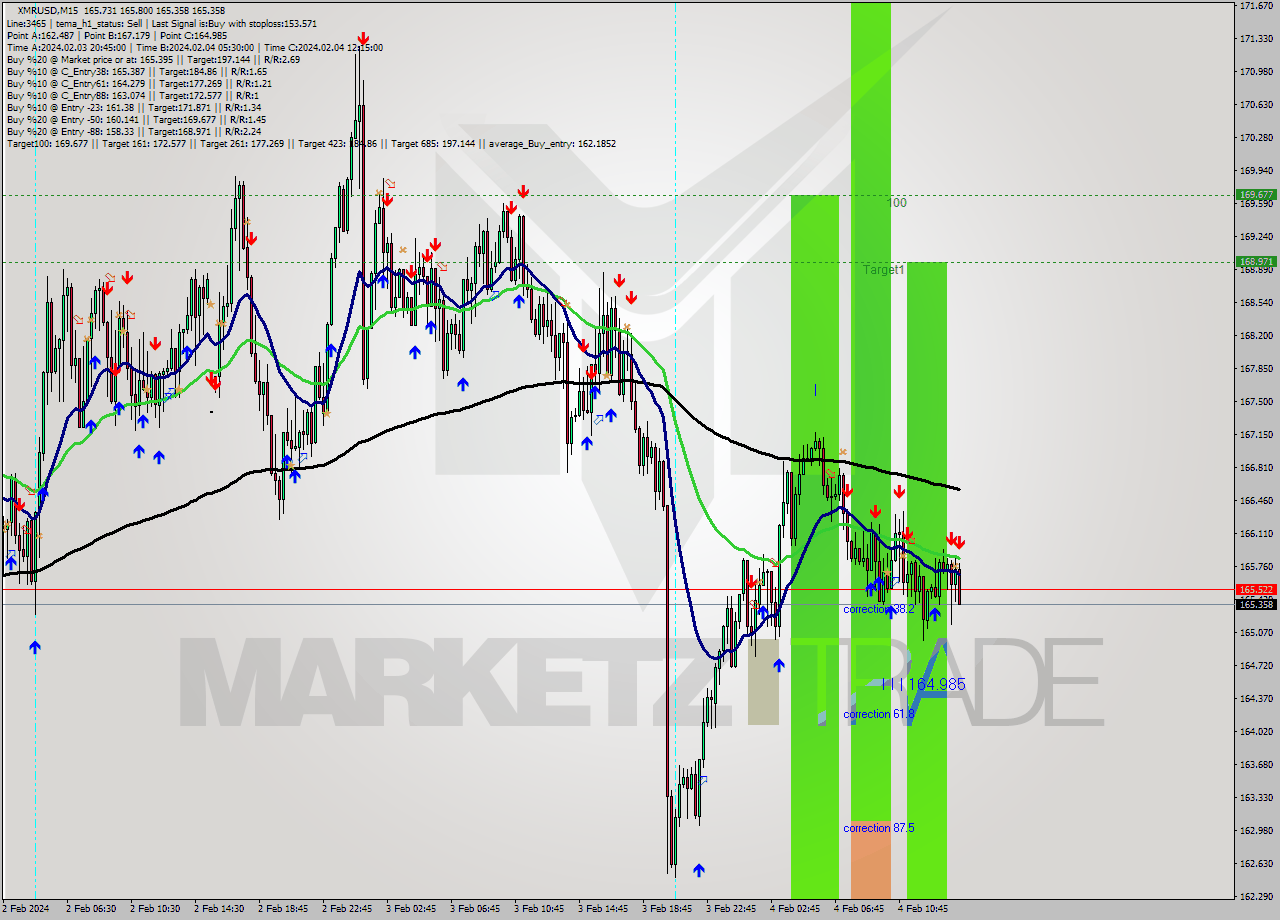Select the red 165.522 price tag

(1256, 590)
